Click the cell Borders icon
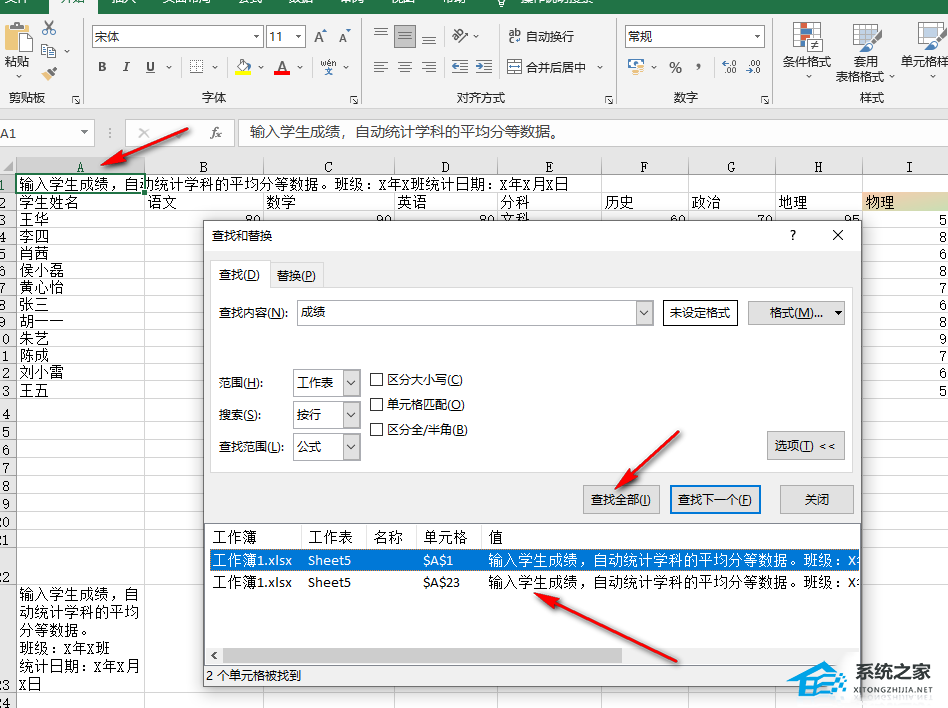 (196, 67)
